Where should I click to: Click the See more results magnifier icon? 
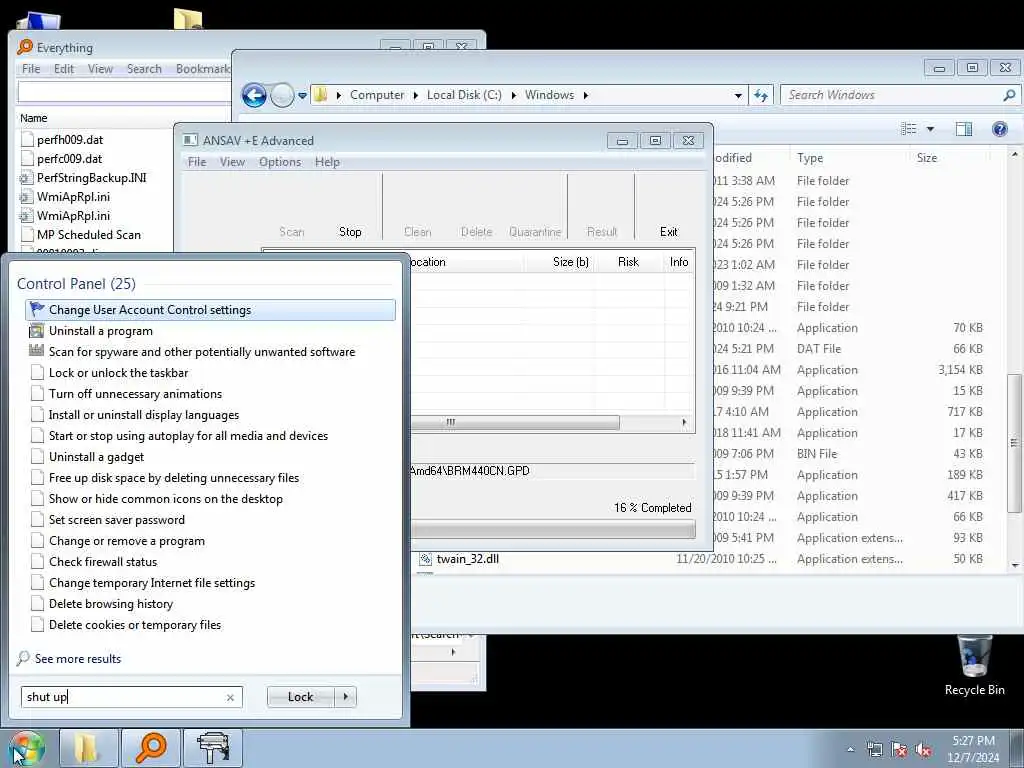point(24,658)
